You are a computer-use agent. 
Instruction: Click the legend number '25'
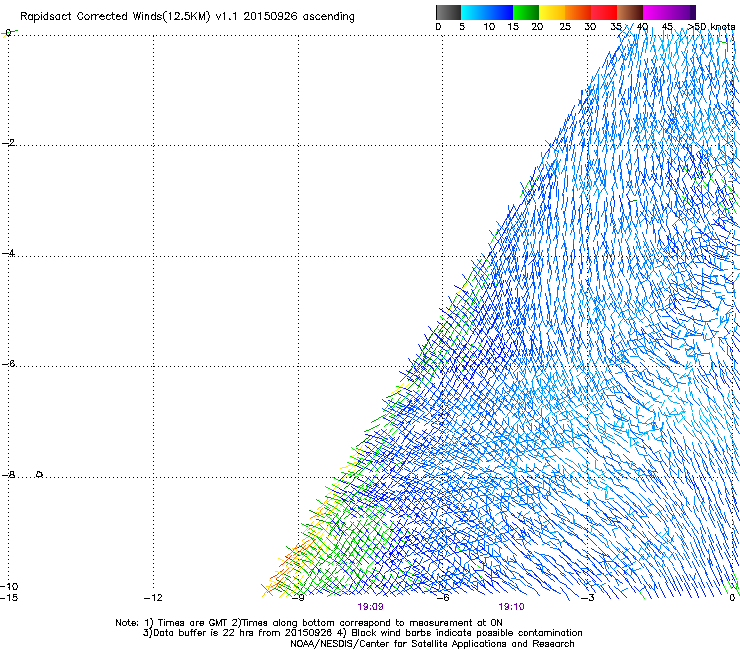tap(565, 27)
